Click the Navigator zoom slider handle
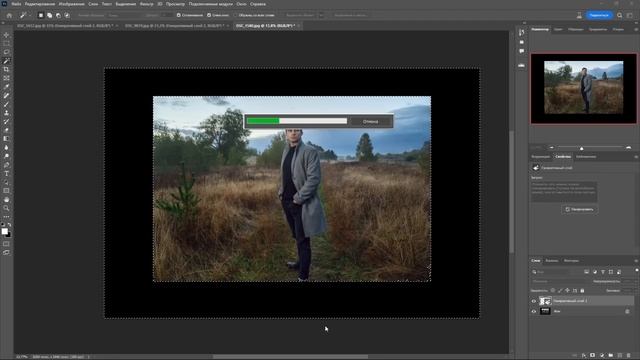The width and height of the screenshot is (640, 360). coord(582,148)
